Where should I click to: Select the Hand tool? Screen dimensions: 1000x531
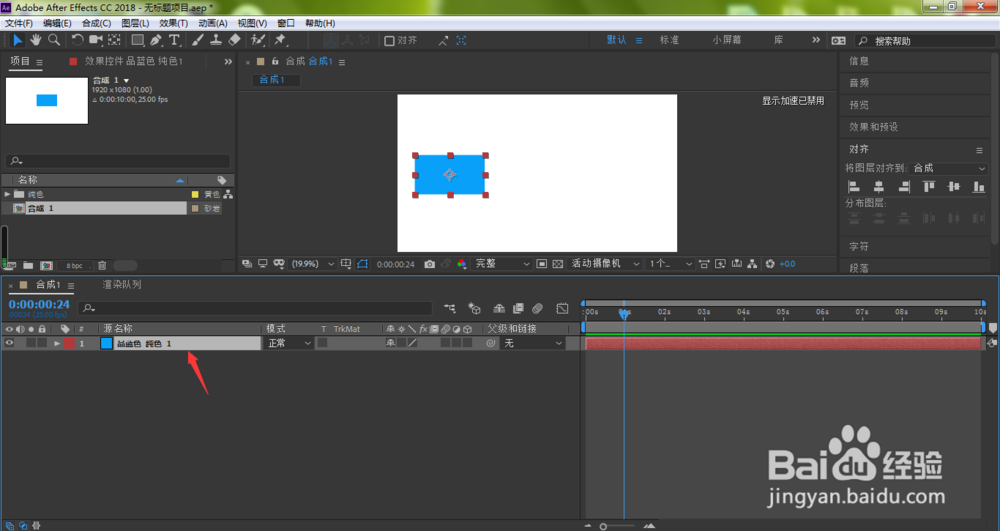35,40
